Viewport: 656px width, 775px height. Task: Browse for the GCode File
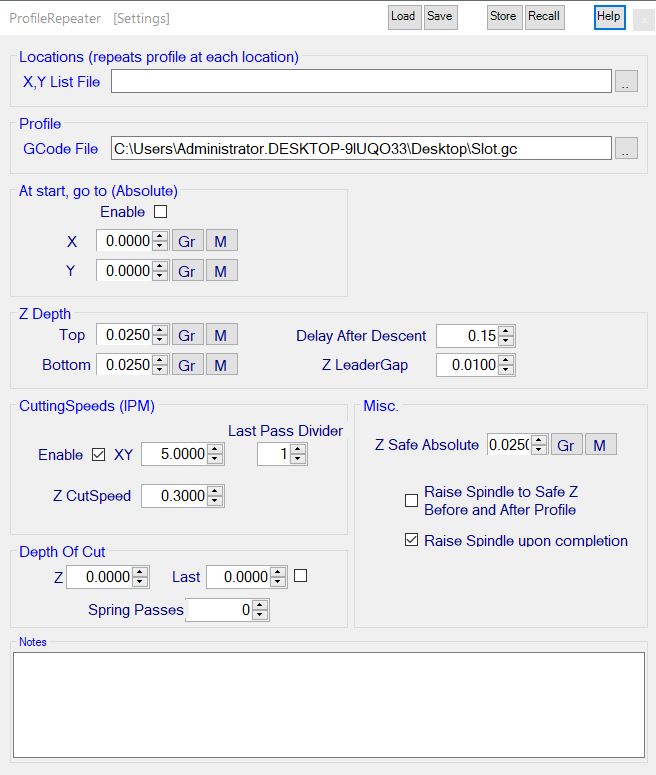626,149
